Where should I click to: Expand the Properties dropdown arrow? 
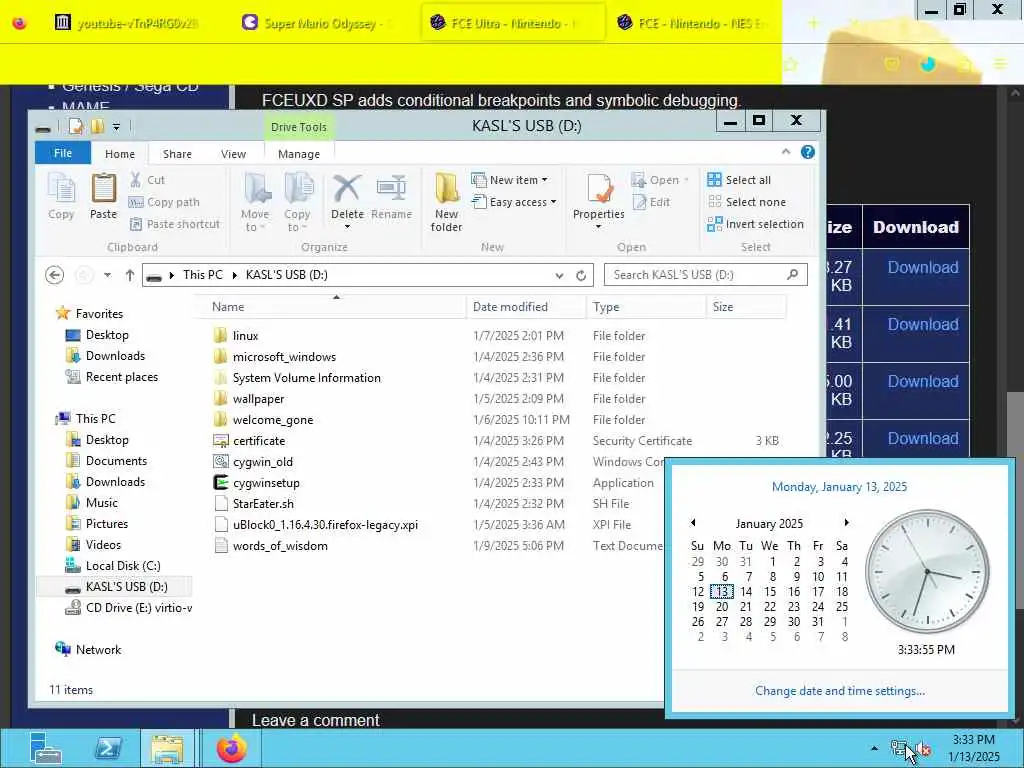[599, 227]
